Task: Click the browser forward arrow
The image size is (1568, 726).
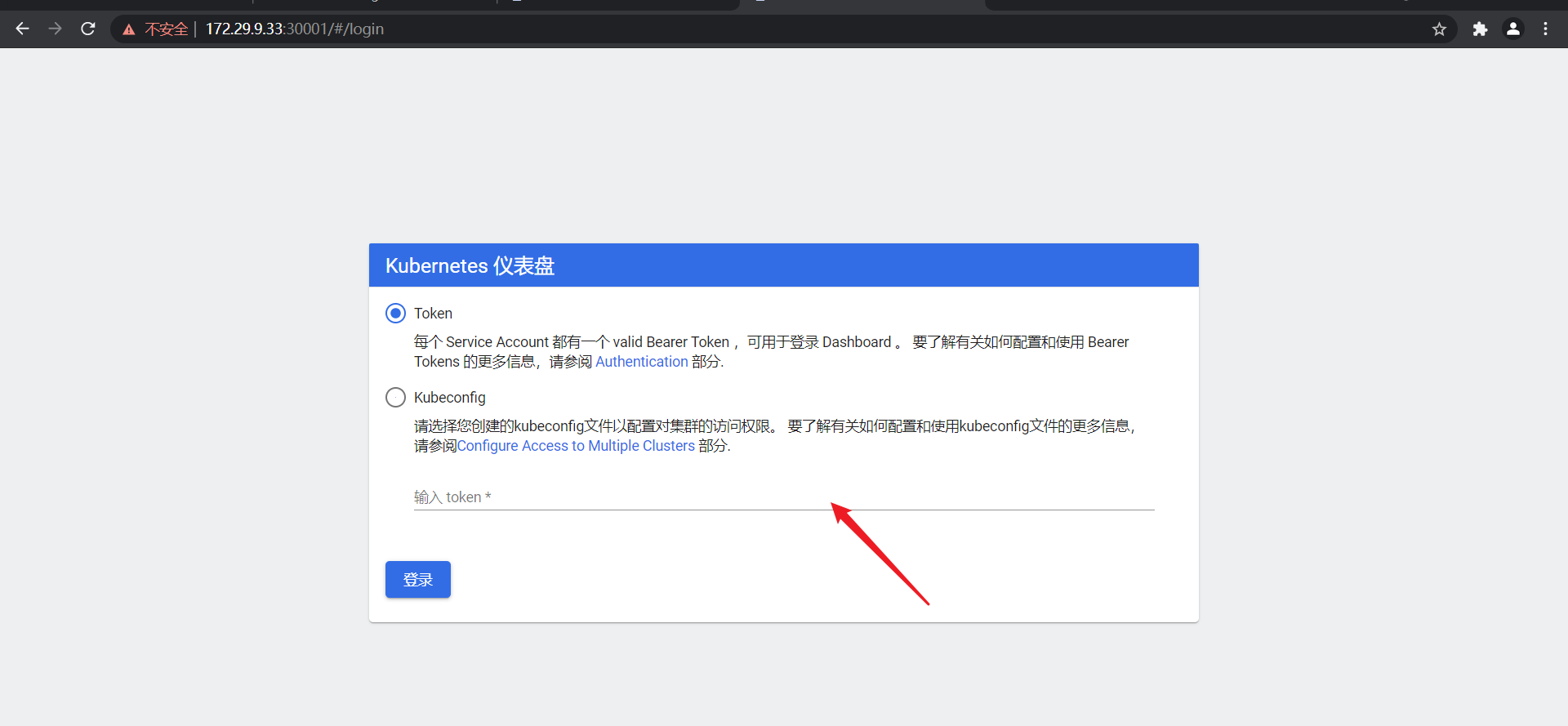Action: (x=55, y=29)
